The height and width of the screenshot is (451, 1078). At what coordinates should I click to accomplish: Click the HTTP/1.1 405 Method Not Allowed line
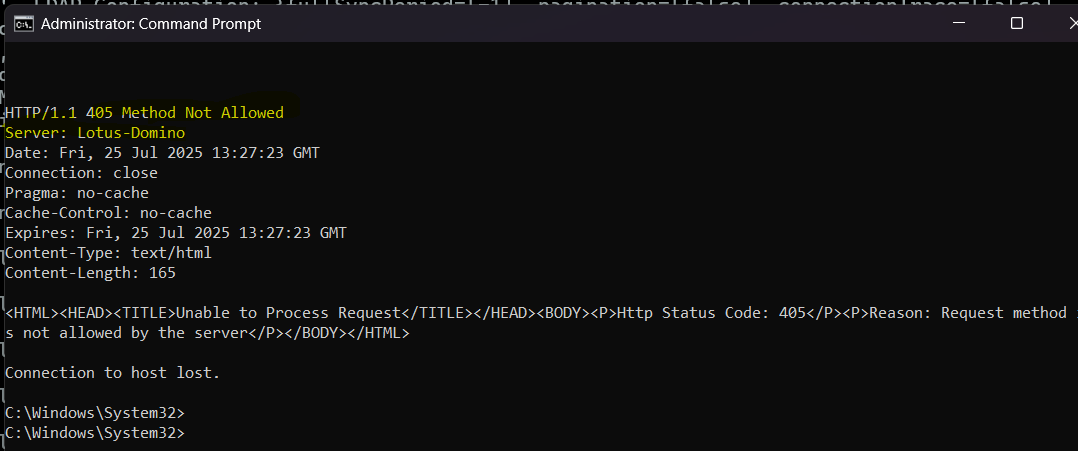144,112
